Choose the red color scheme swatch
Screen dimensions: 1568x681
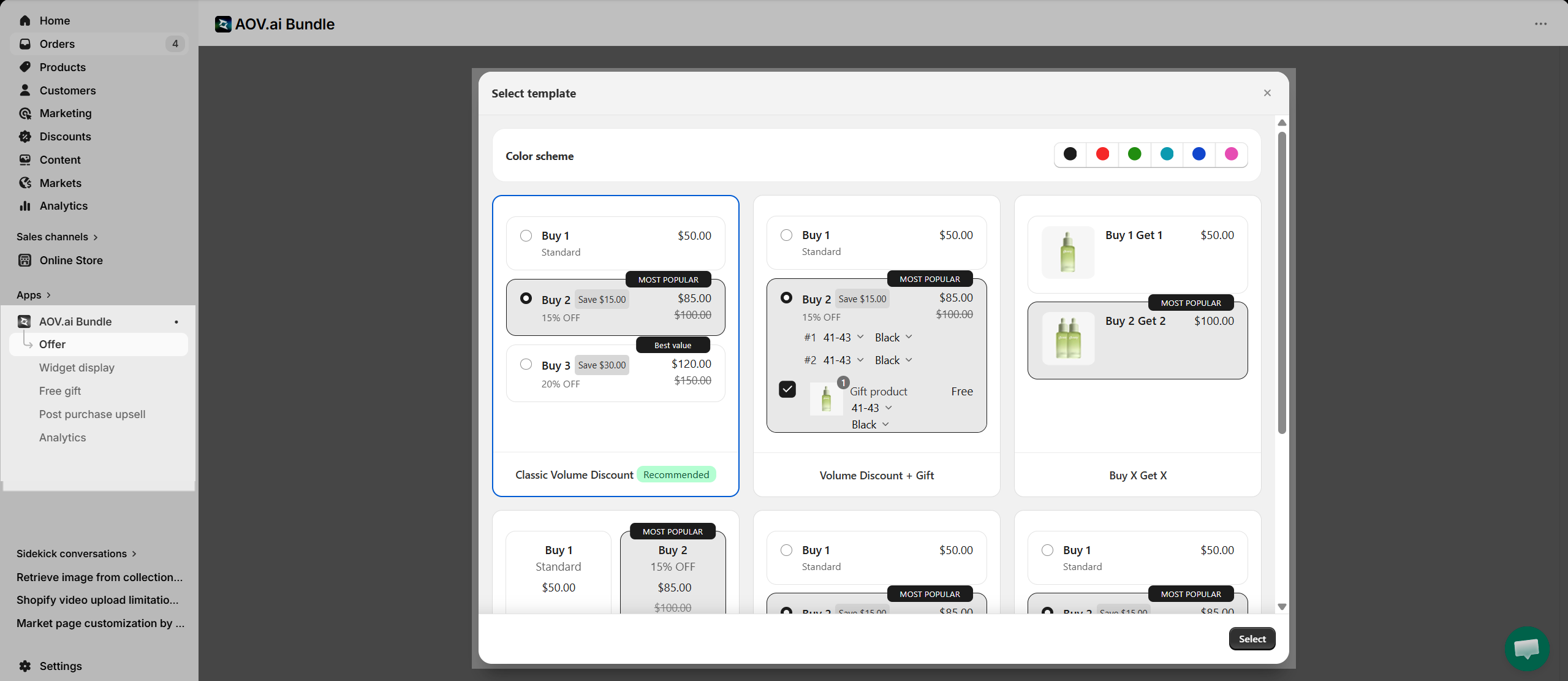click(1102, 154)
